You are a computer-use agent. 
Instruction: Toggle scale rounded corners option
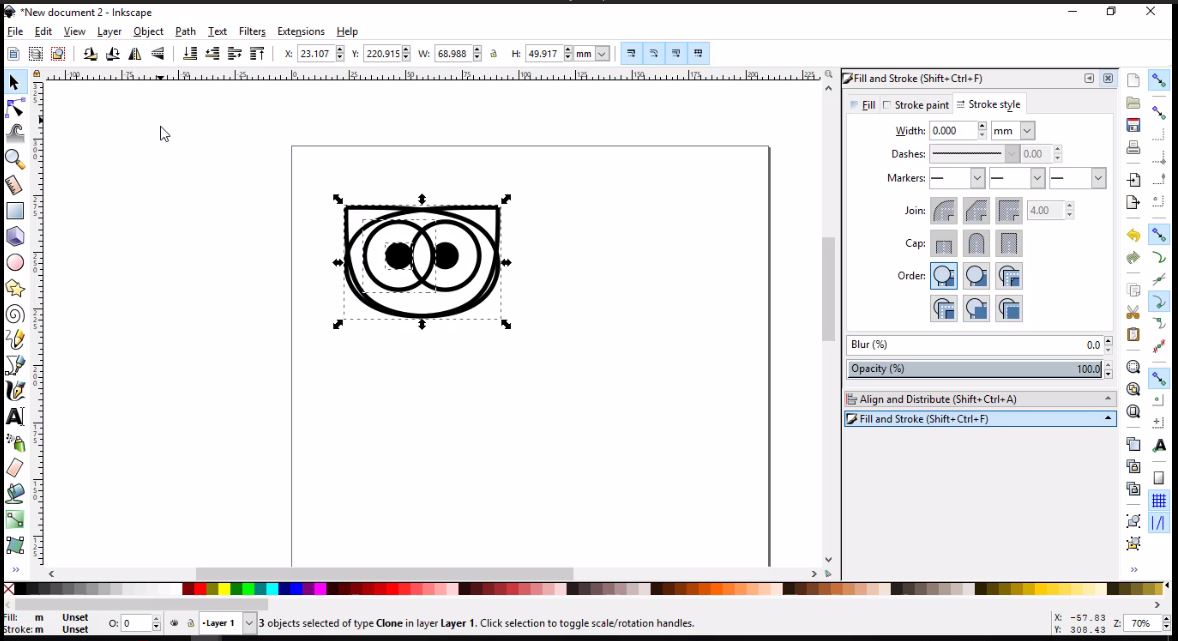654,53
